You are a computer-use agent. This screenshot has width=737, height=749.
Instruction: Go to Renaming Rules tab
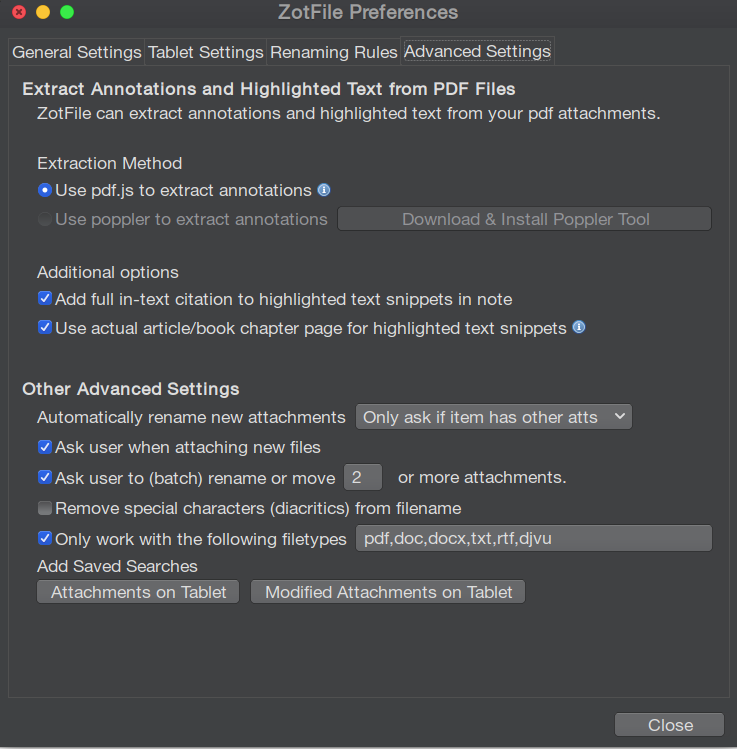(x=333, y=52)
